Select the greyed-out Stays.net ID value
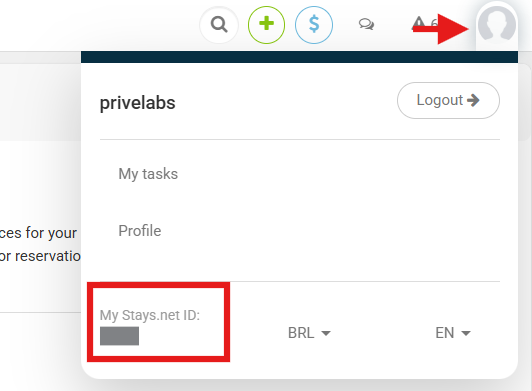Image resolution: width=532 pixels, height=391 pixels. [119, 336]
